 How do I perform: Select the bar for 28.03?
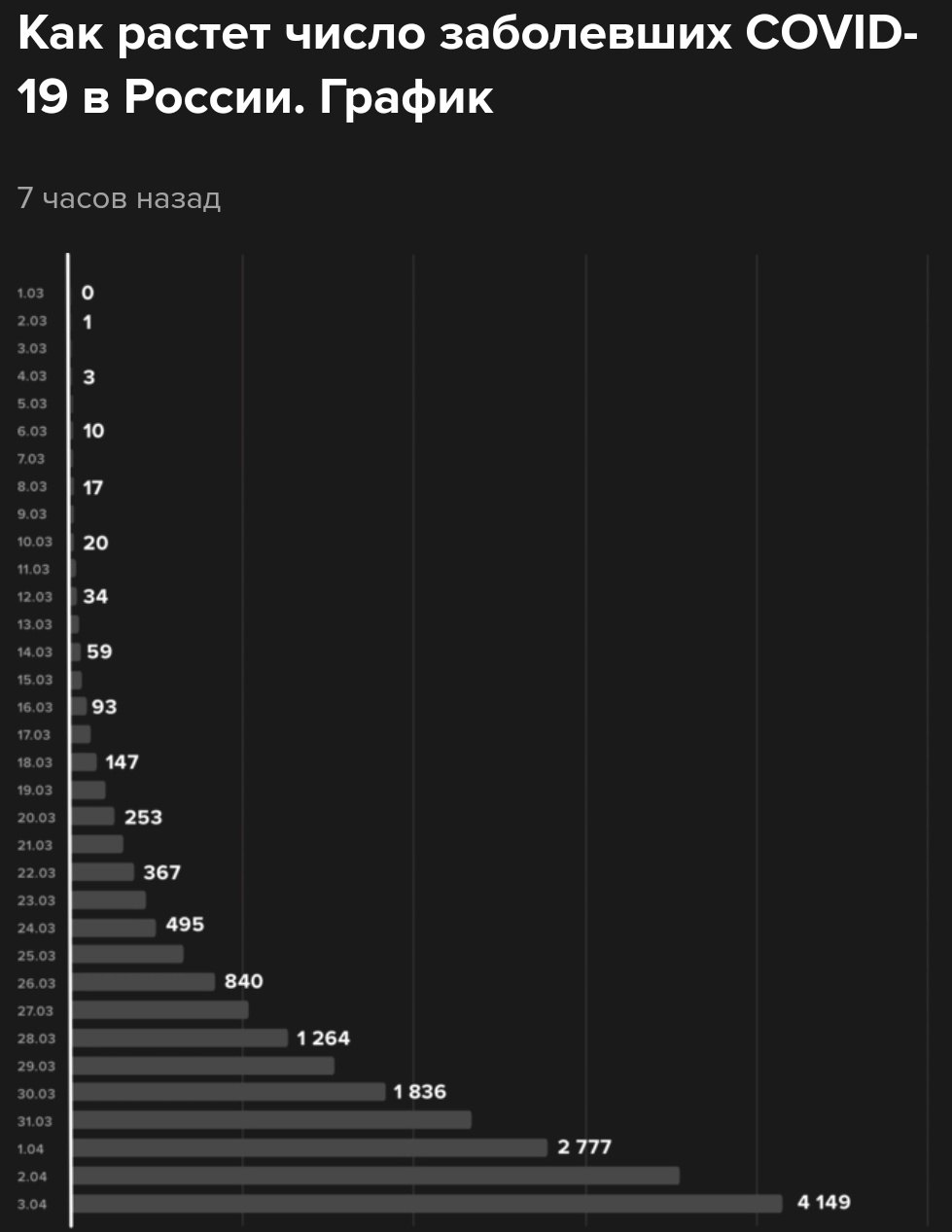point(180,1038)
